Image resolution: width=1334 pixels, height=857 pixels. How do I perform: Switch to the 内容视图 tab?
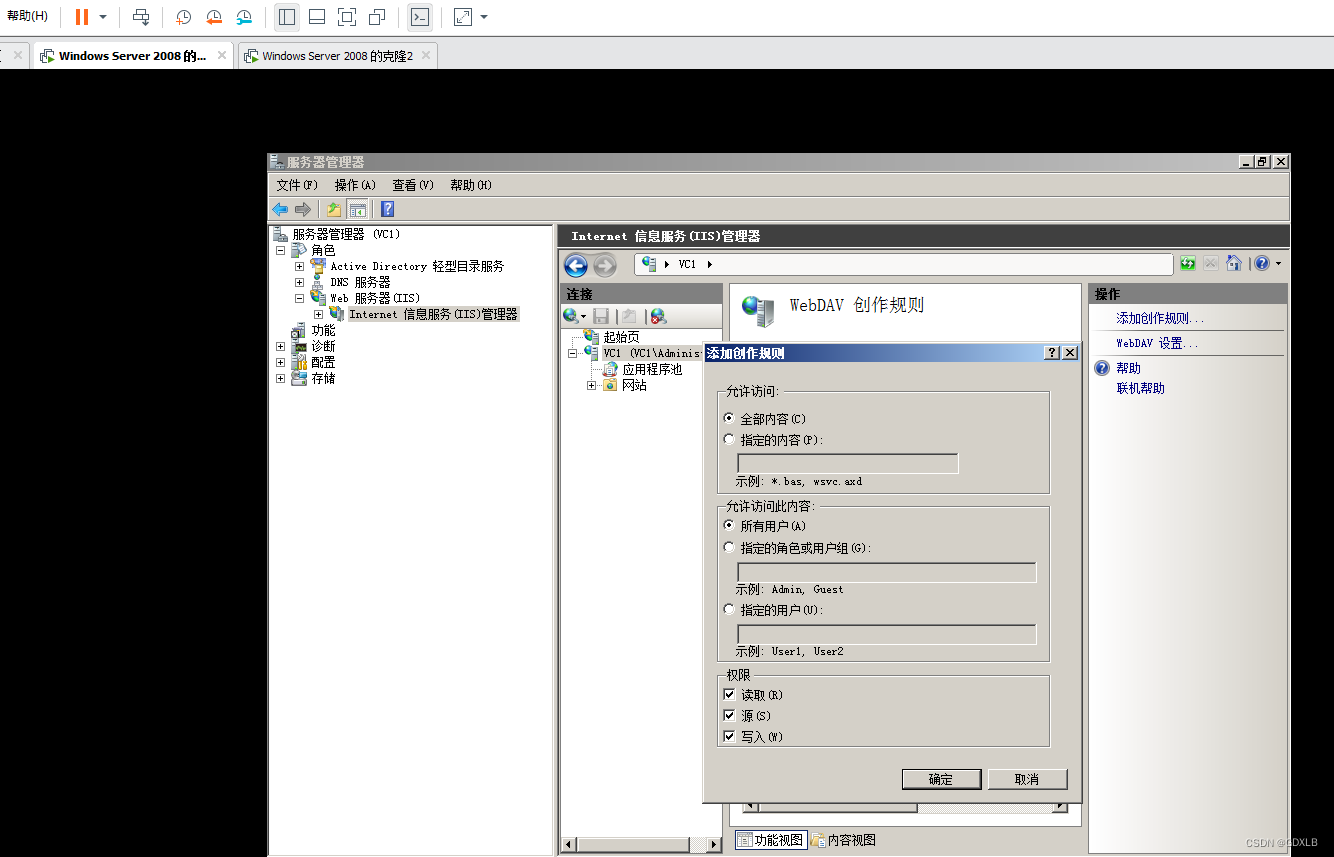point(844,840)
